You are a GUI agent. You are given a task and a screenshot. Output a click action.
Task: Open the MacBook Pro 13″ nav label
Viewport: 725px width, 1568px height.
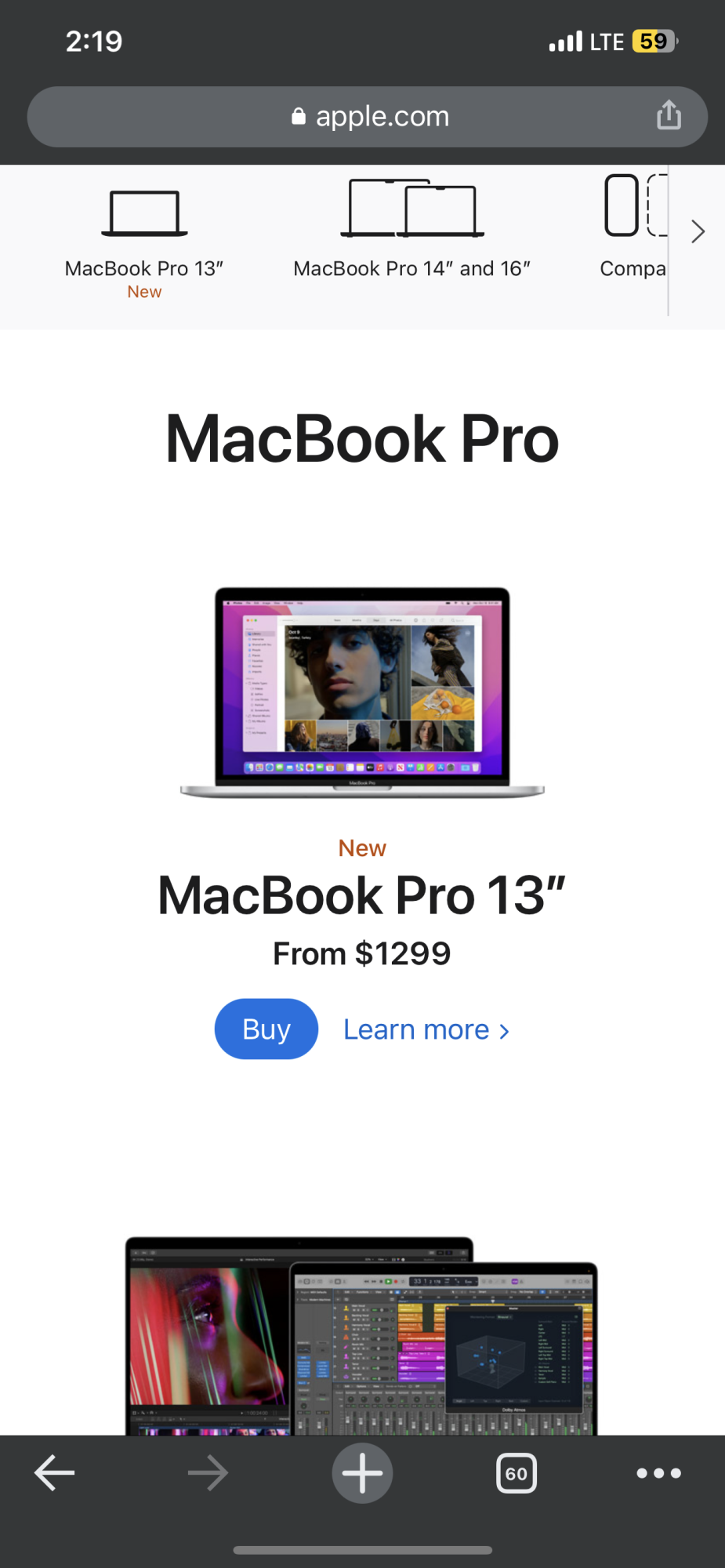144,269
